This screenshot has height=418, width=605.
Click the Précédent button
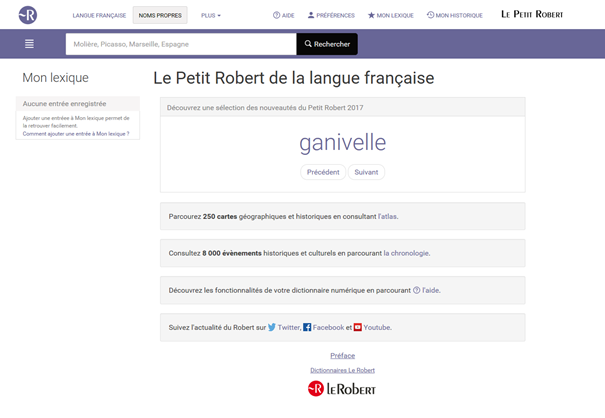tap(323, 172)
